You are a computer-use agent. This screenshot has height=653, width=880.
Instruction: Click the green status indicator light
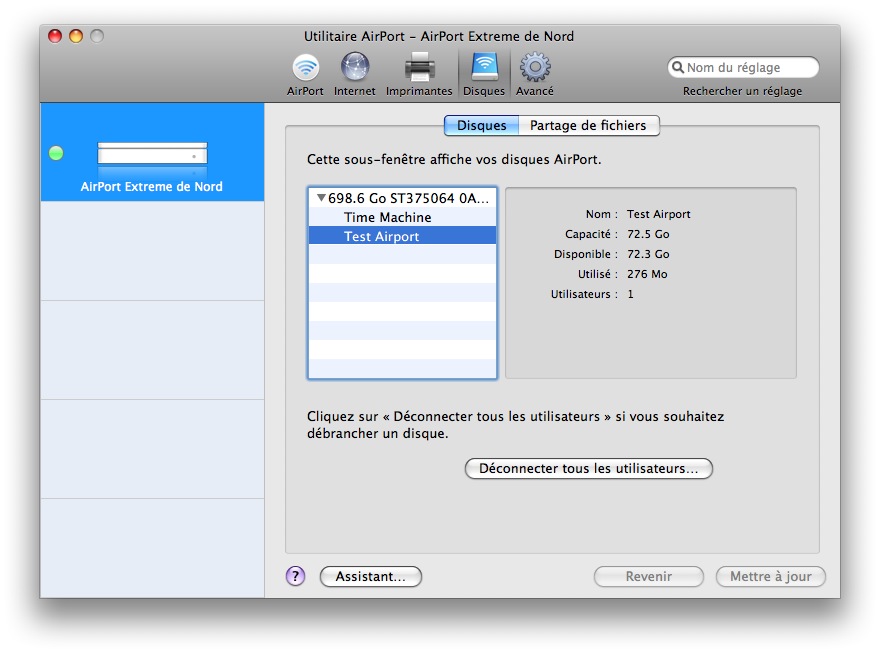[56, 153]
